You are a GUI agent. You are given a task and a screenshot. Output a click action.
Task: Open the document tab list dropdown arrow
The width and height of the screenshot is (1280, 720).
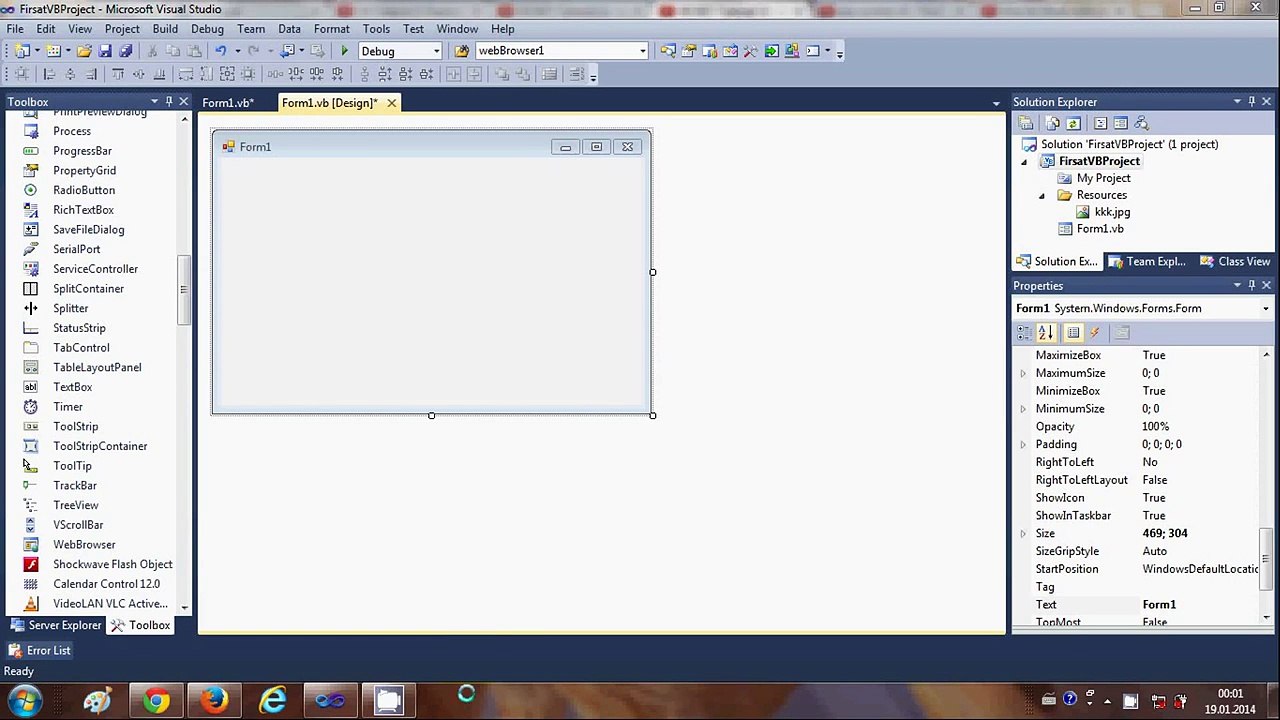click(996, 103)
